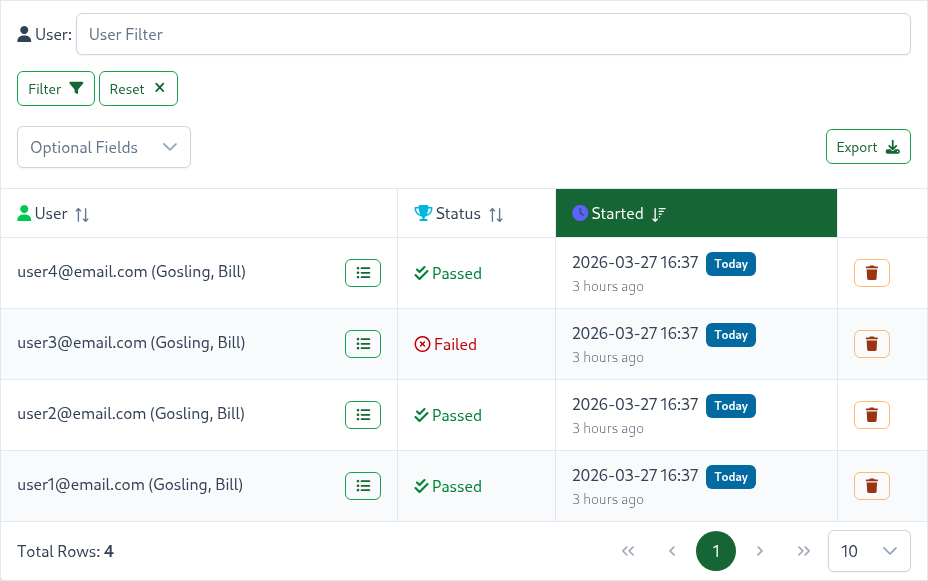Select page 1 in pagination

pyautogui.click(x=716, y=551)
